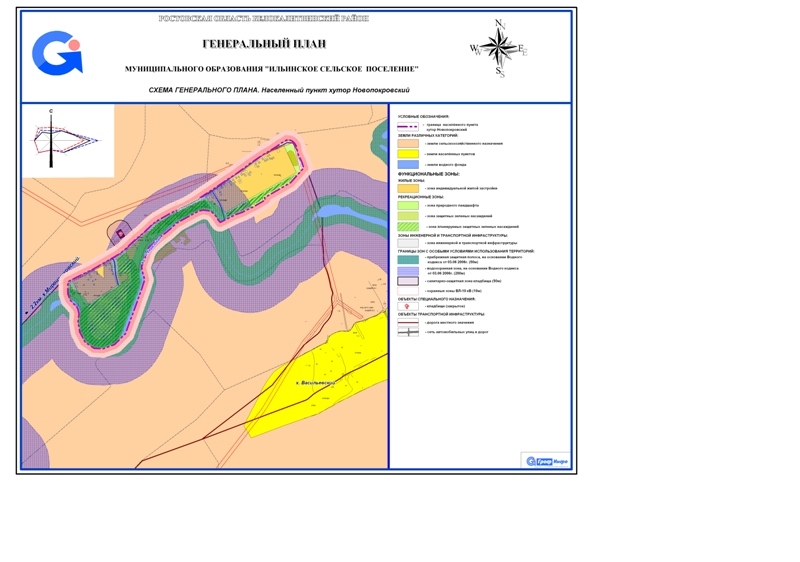Click the logo badge at bottom right

coord(546,459)
